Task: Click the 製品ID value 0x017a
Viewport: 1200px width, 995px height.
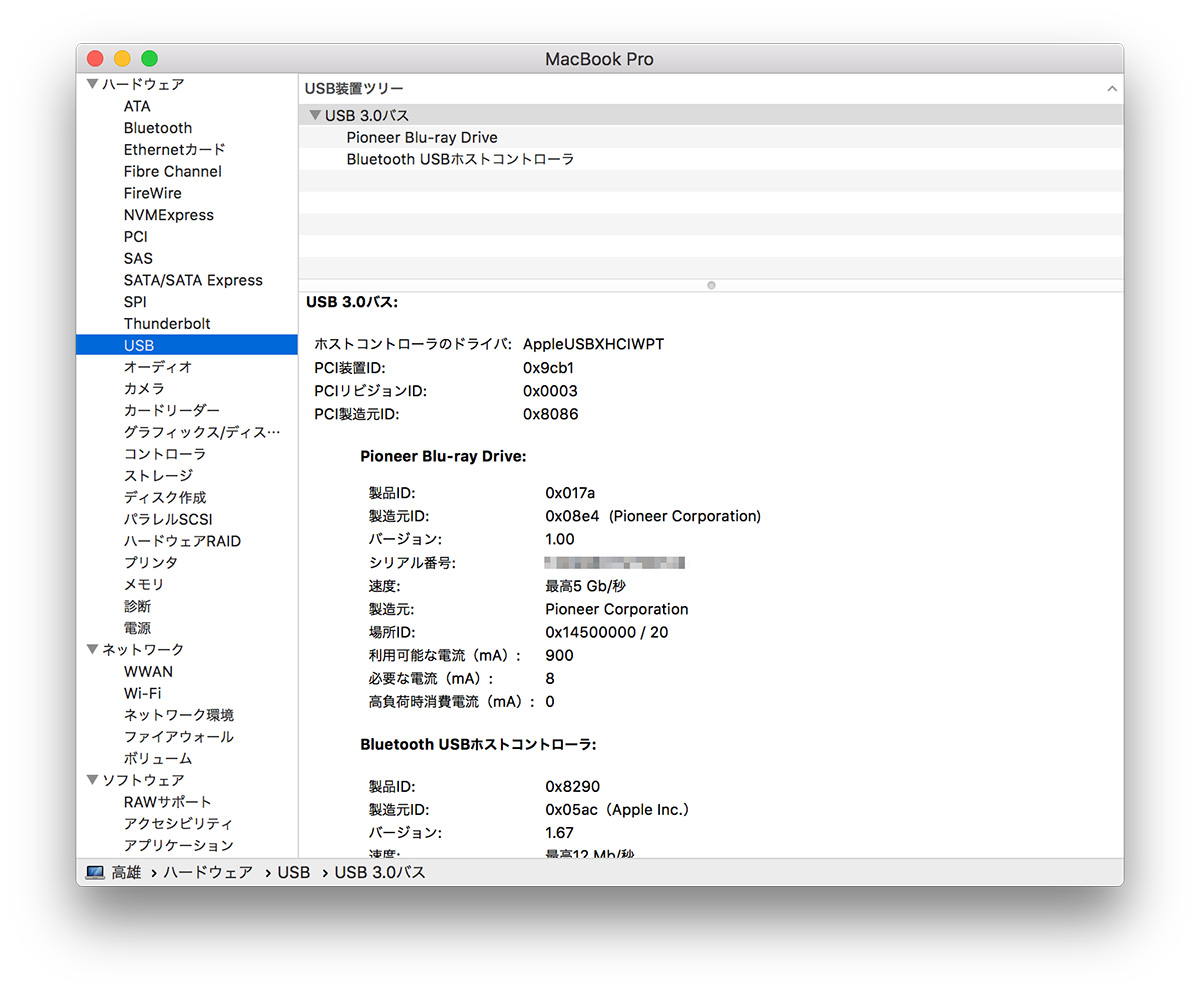Action: [570, 493]
